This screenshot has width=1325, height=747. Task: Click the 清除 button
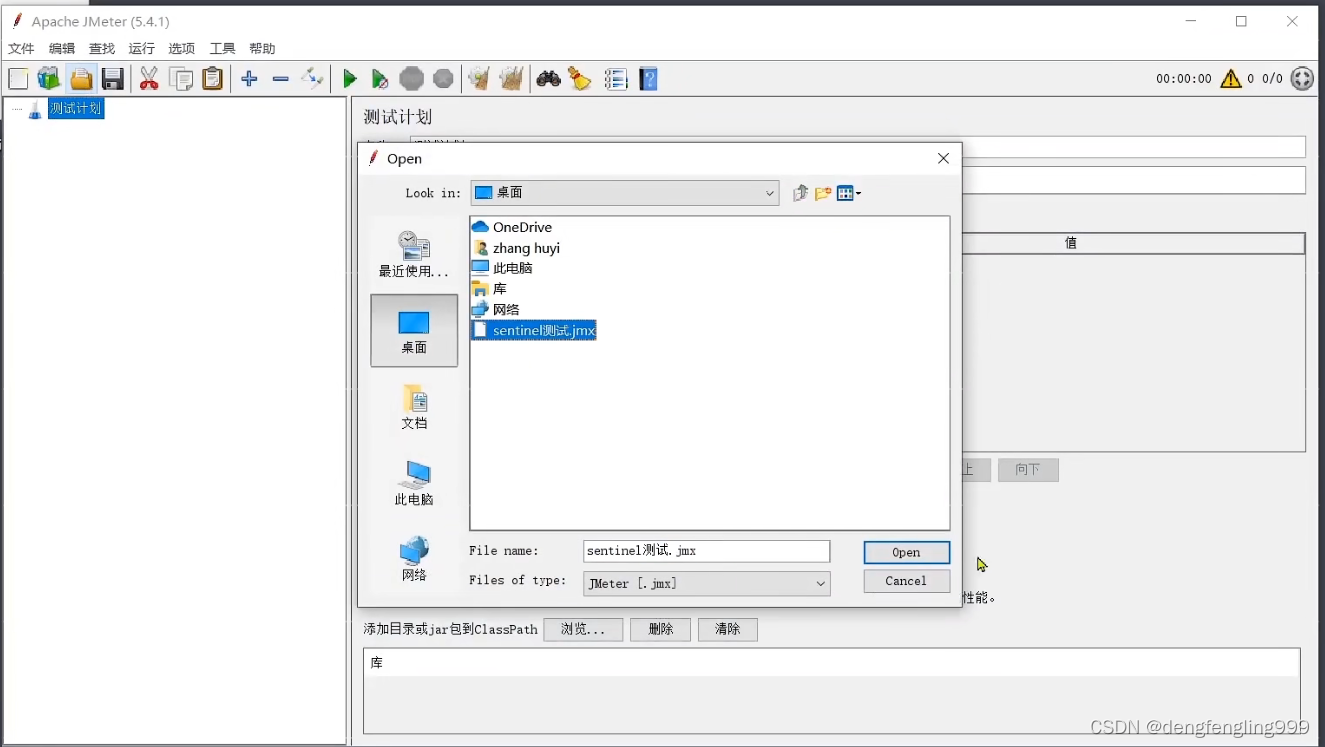727,629
